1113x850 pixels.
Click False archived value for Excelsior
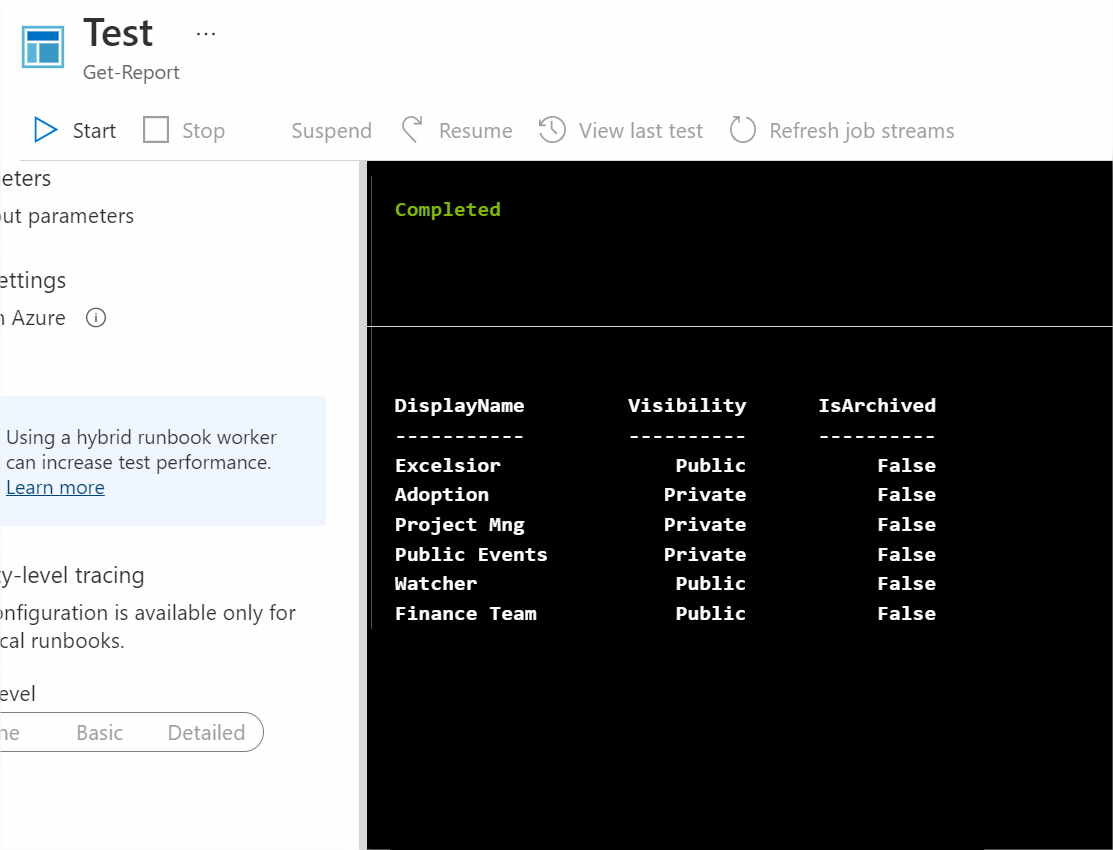906,466
